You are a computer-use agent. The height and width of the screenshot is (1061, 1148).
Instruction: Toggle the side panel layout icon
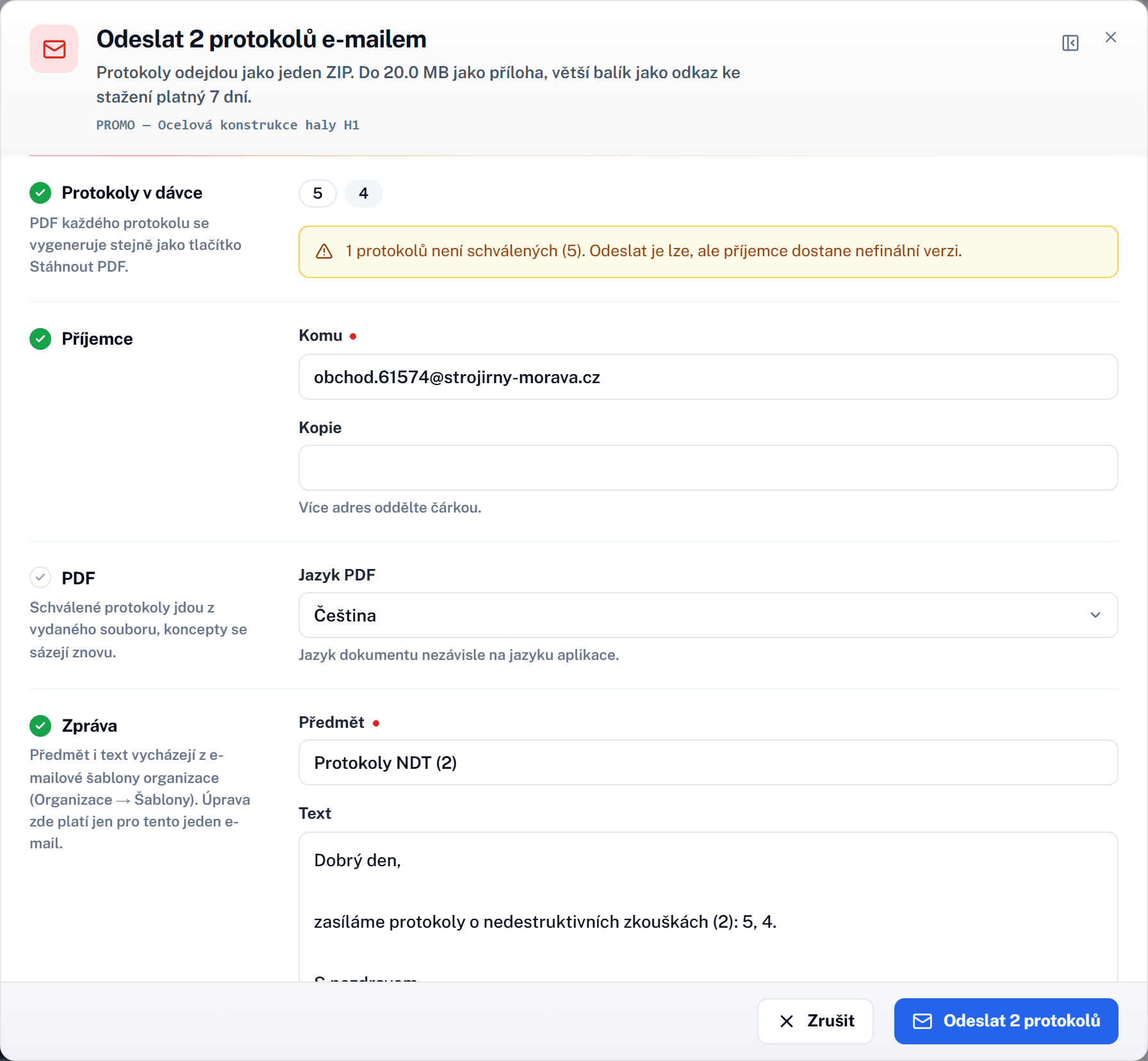point(1070,43)
